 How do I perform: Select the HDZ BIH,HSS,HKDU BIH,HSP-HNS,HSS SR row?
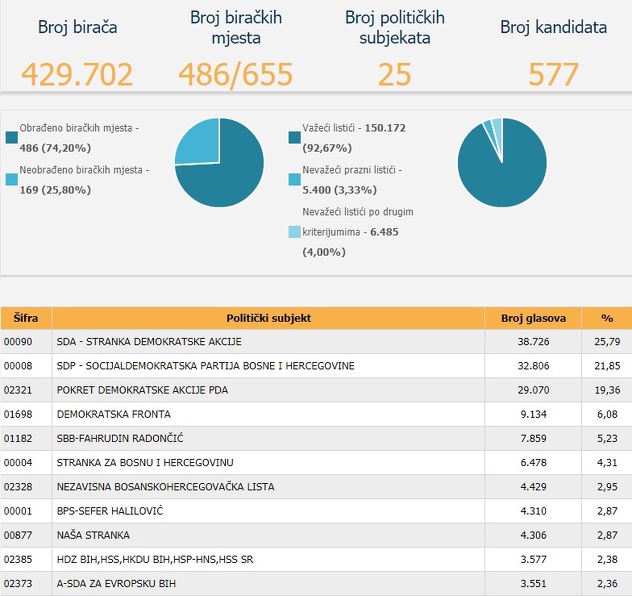pos(316,559)
